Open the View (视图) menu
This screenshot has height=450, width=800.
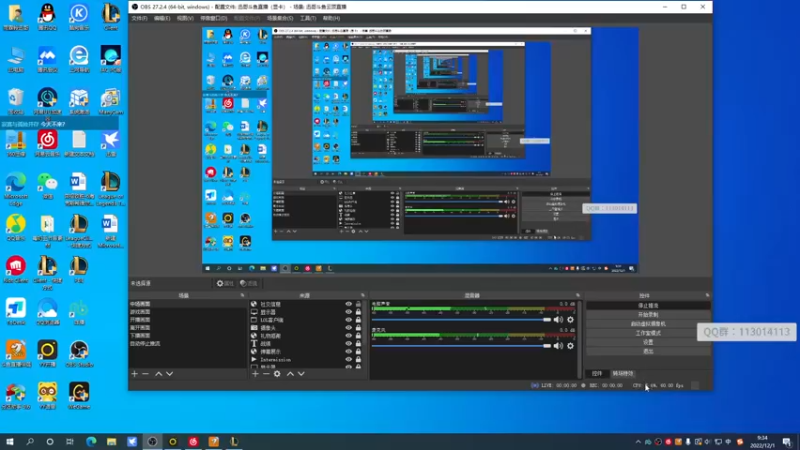coord(185,18)
